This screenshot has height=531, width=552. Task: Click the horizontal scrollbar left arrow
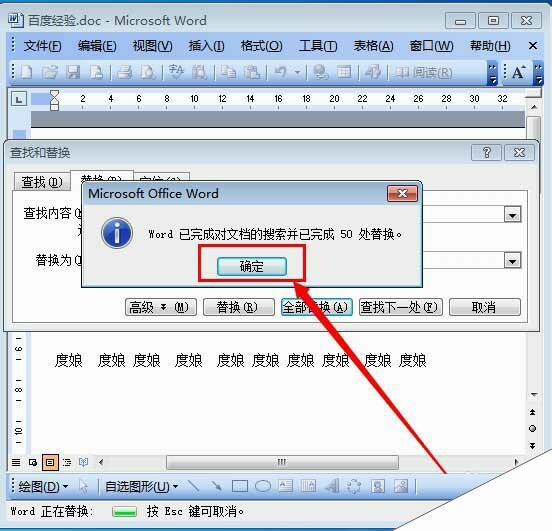coord(101,462)
